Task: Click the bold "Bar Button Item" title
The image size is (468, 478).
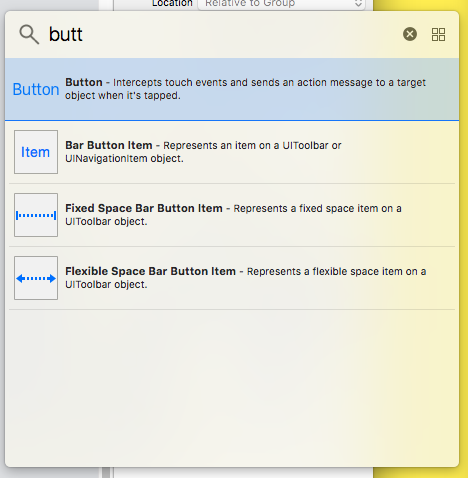Action: [109, 145]
